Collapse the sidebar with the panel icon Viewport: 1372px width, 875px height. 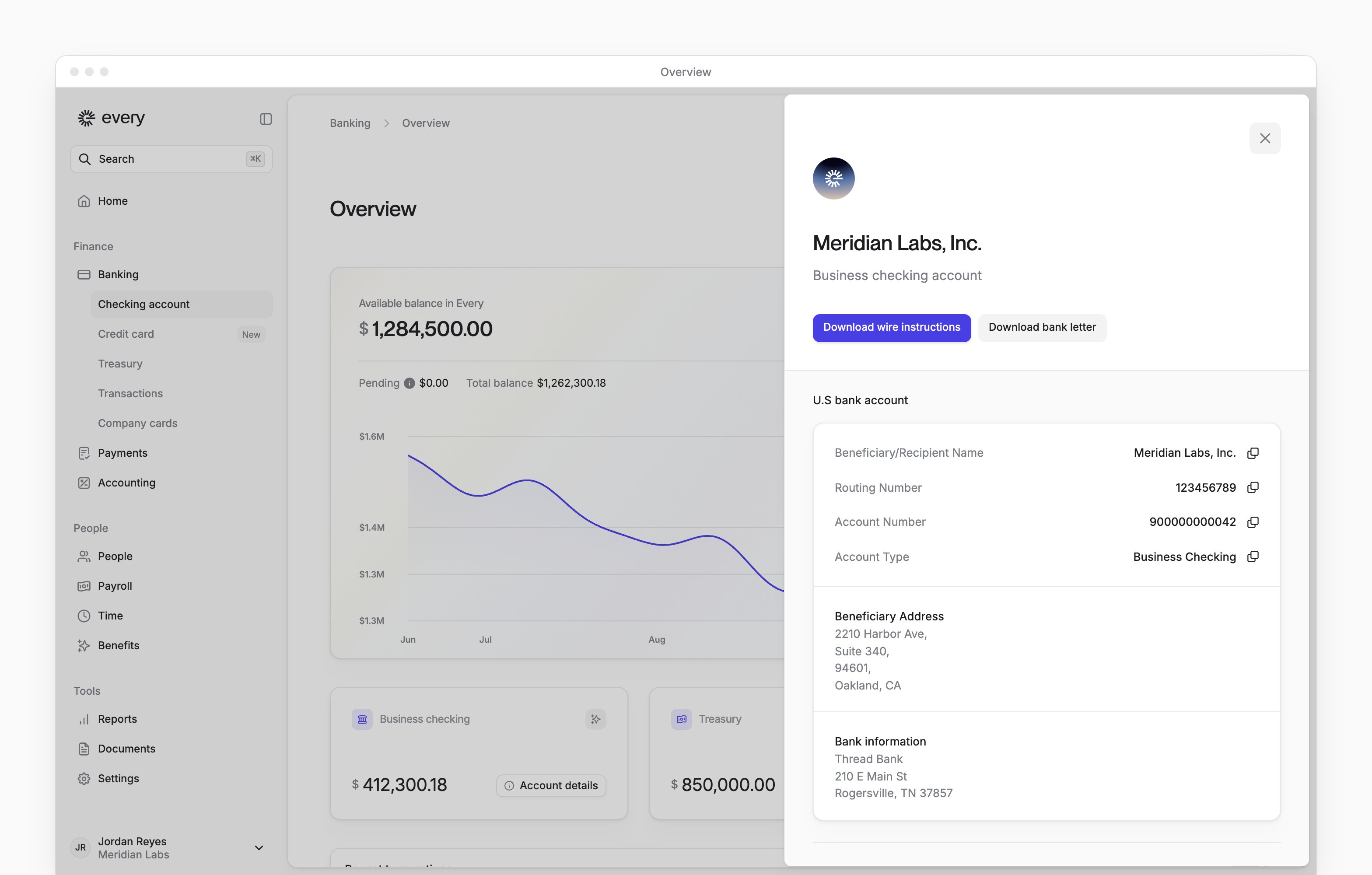tap(266, 119)
